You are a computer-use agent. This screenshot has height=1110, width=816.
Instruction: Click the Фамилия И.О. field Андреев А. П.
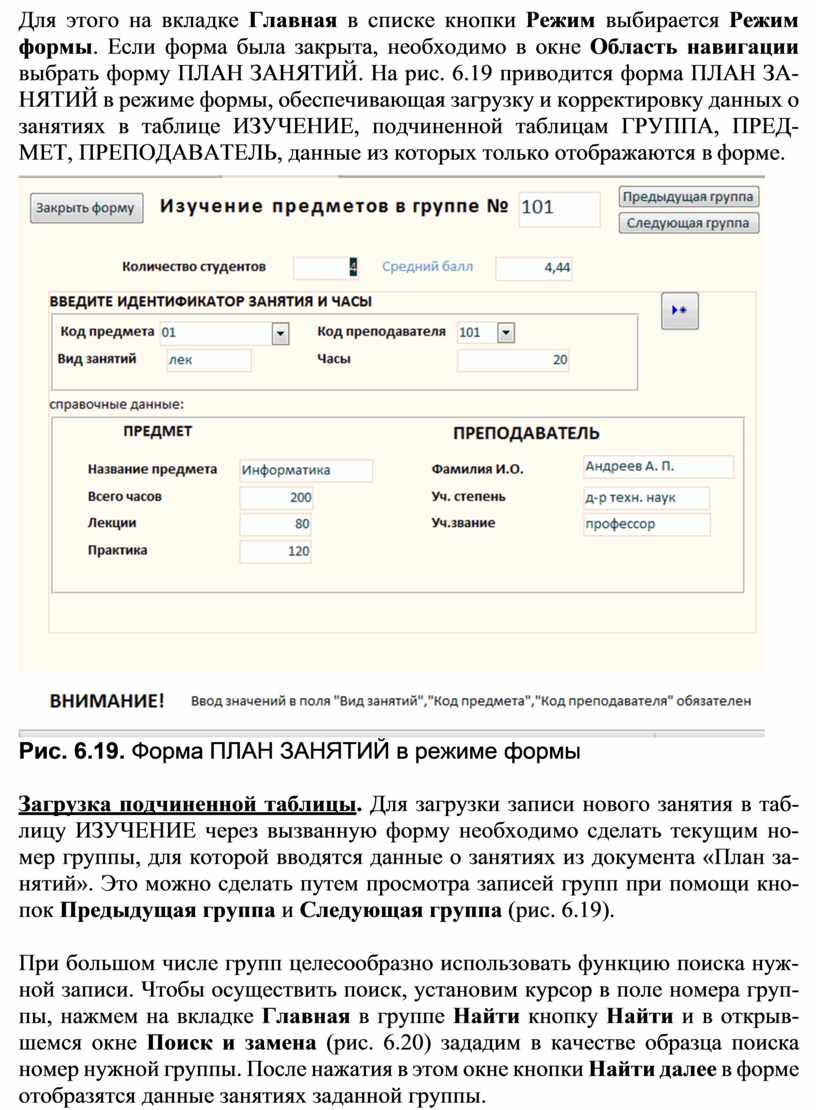point(658,467)
